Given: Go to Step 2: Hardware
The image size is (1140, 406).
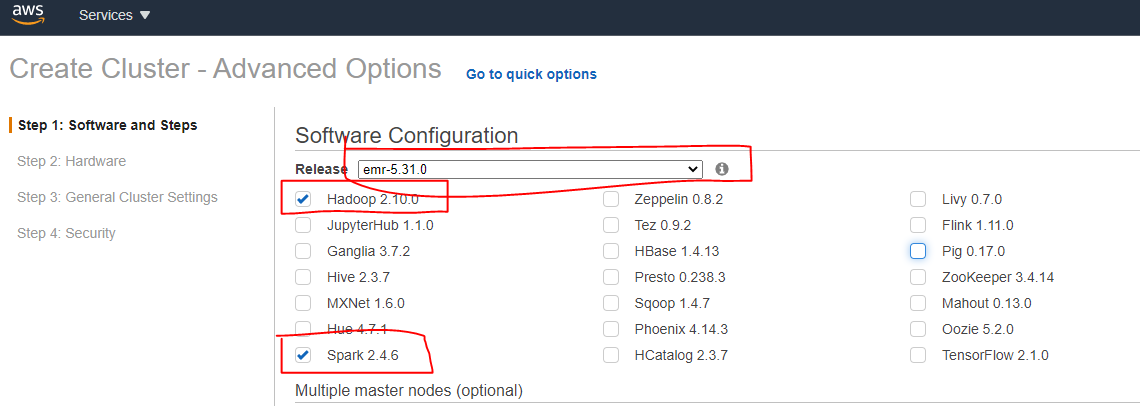Looking at the screenshot, I should click(x=71, y=161).
